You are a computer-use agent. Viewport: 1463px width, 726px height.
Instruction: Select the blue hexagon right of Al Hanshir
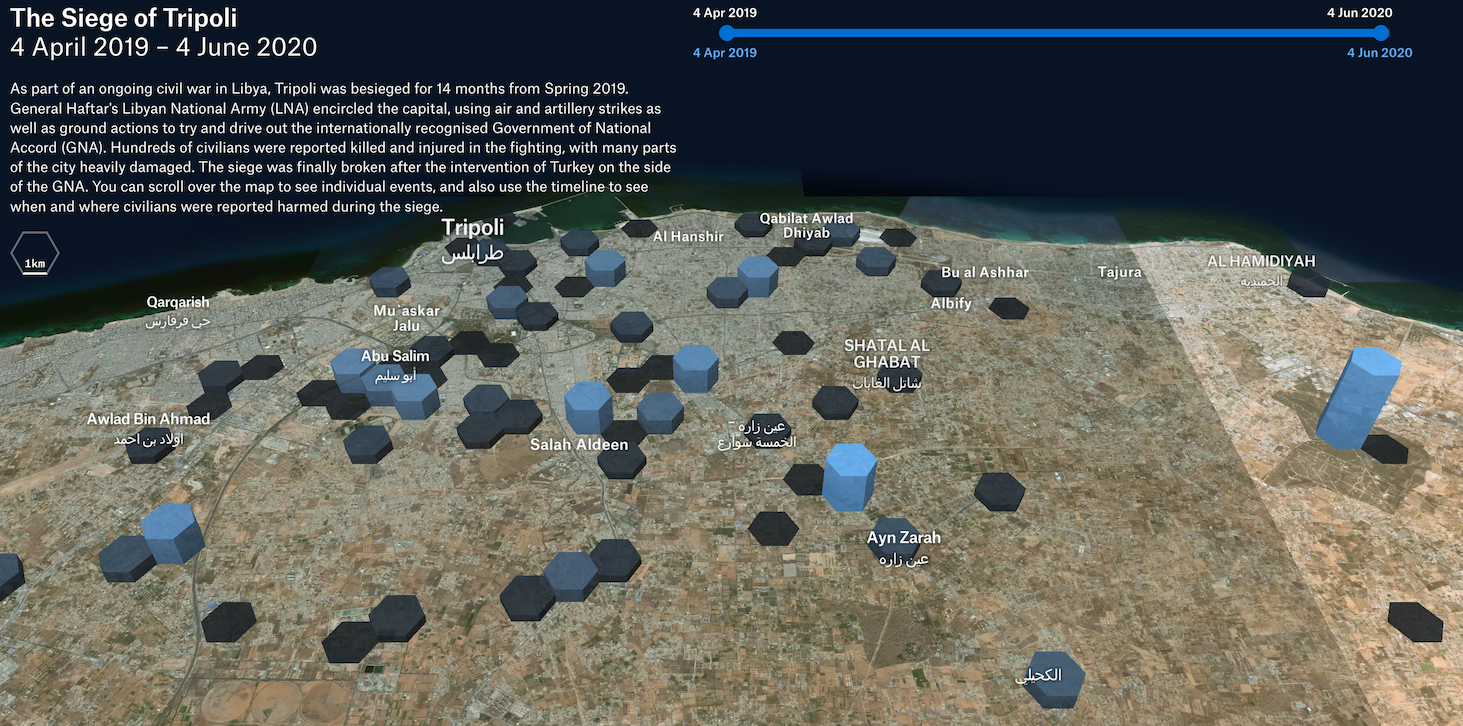coord(757,275)
